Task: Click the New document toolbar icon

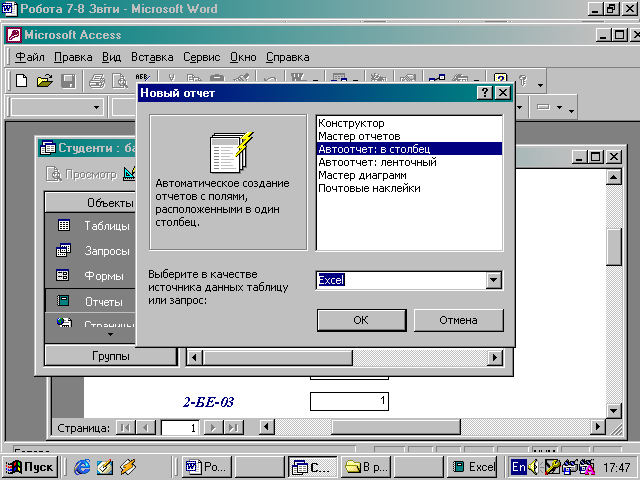Action: pos(21,80)
